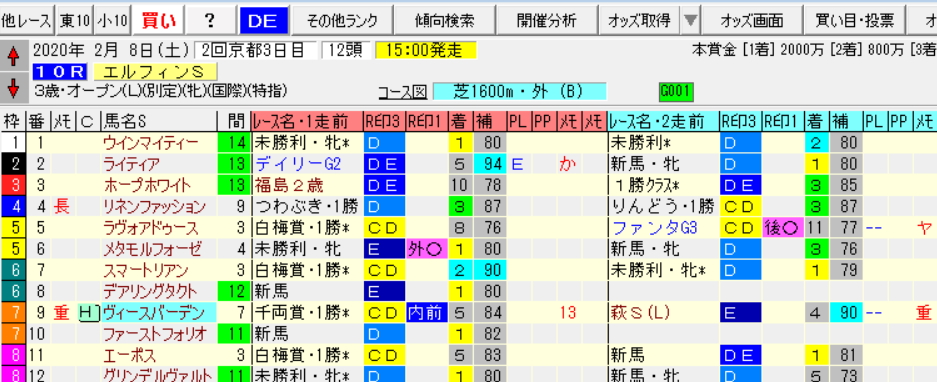Open the その他ランク menu
This screenshot has height=382, width=937.
pos(342,22)
